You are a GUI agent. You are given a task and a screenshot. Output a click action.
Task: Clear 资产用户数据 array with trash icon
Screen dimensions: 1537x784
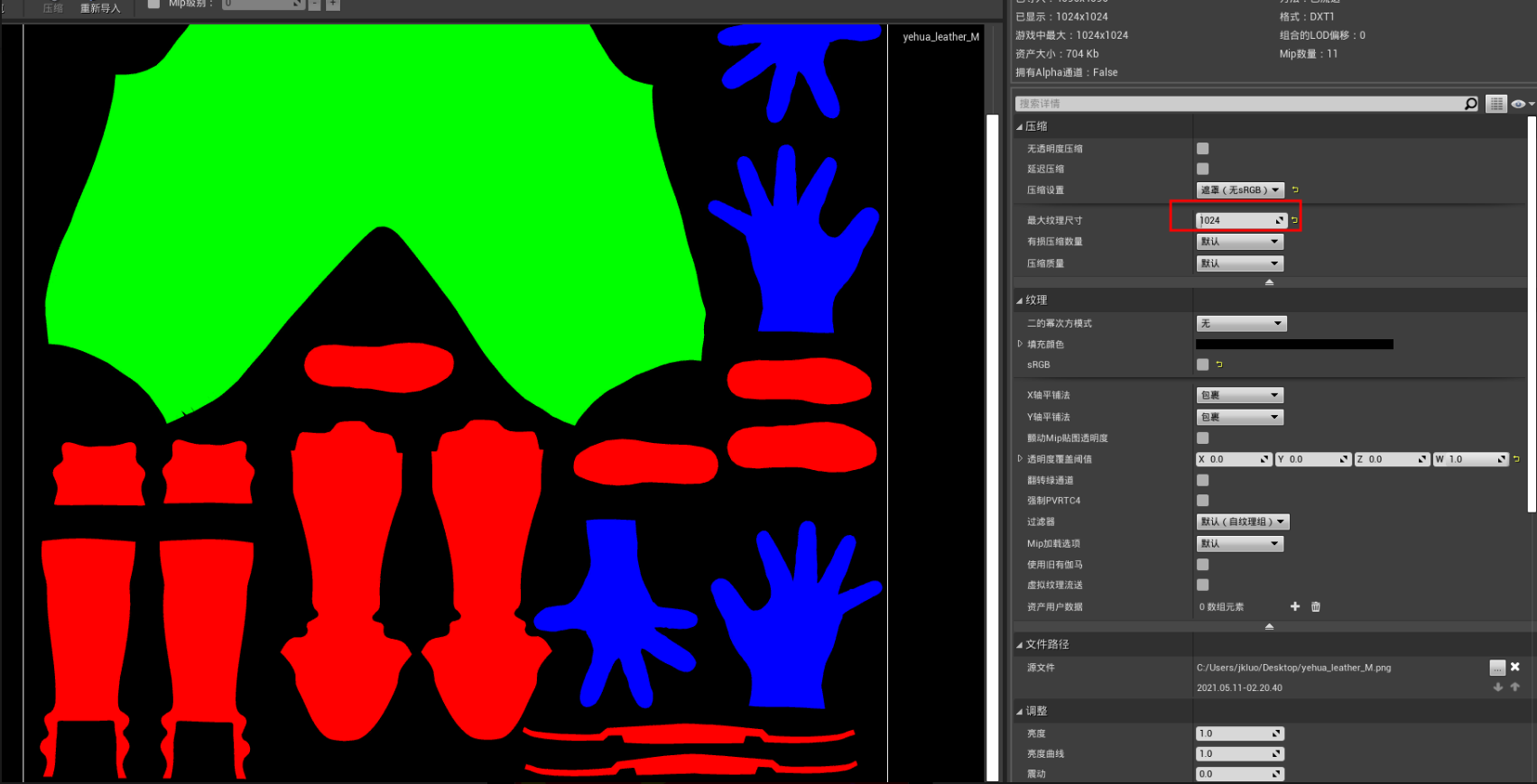click(x=1316, y=606)
